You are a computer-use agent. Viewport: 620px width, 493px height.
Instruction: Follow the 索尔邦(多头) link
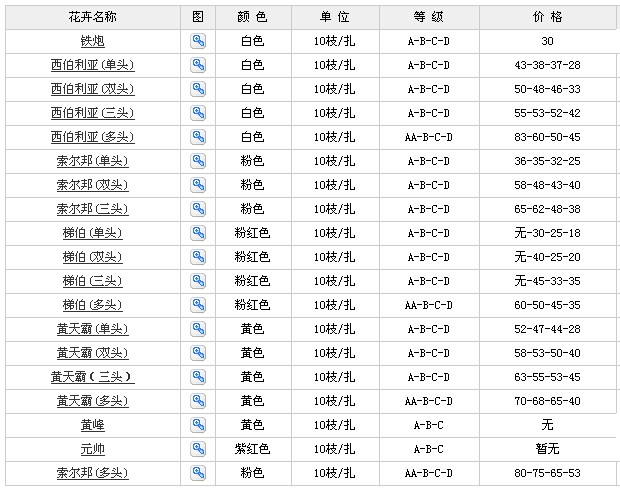point(93,473)
